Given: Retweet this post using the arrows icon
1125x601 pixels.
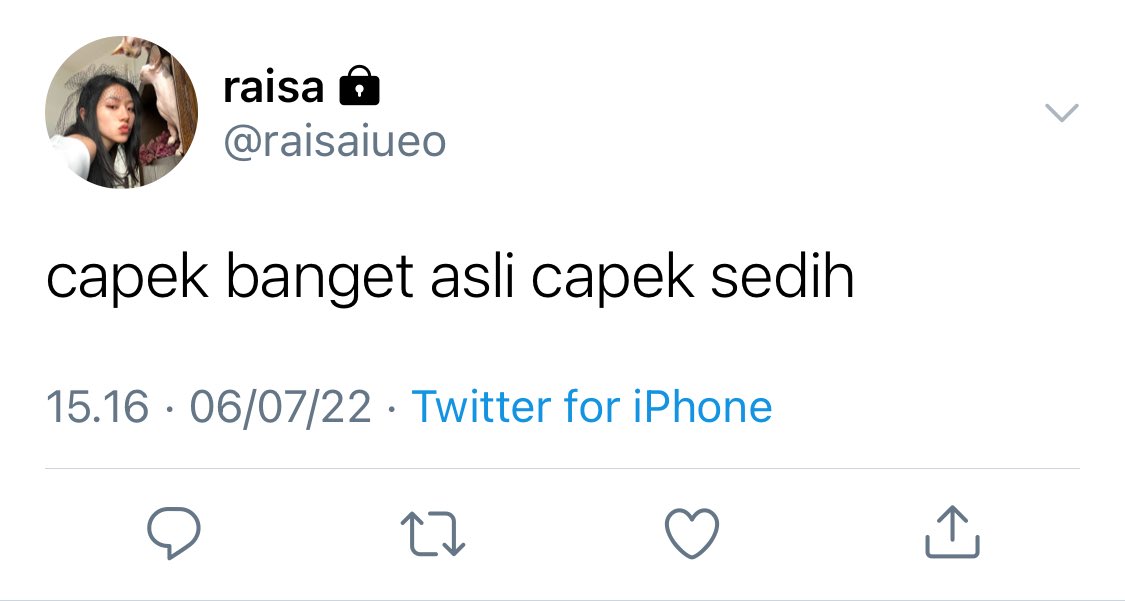Looking at the screenshot, I should 433,534.
